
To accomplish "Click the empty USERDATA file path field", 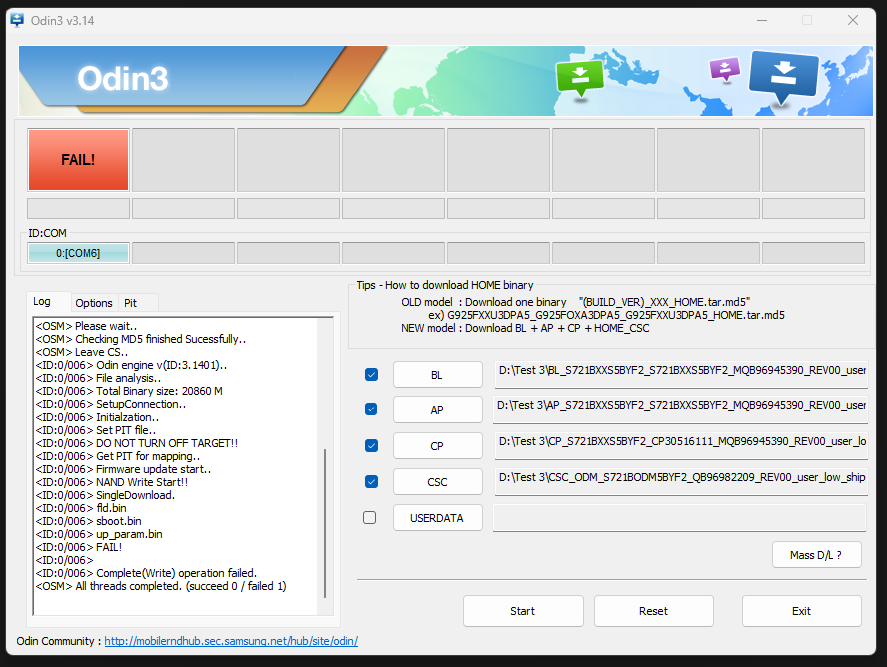I will pos(679,518).
